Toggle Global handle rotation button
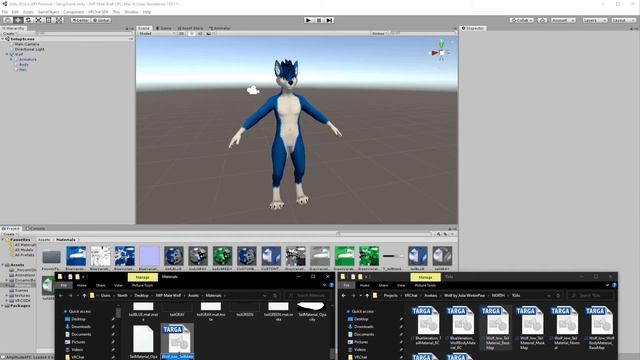Image resolution: width=640 pixels, height=360 pixels. click(101, 20)
